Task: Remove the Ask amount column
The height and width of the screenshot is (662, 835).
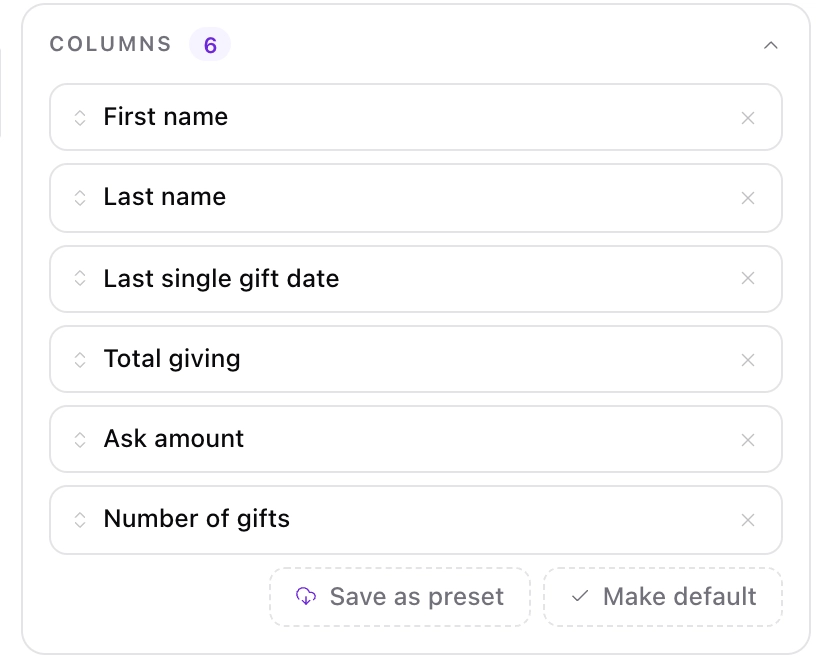Action: tap(748, 440)
